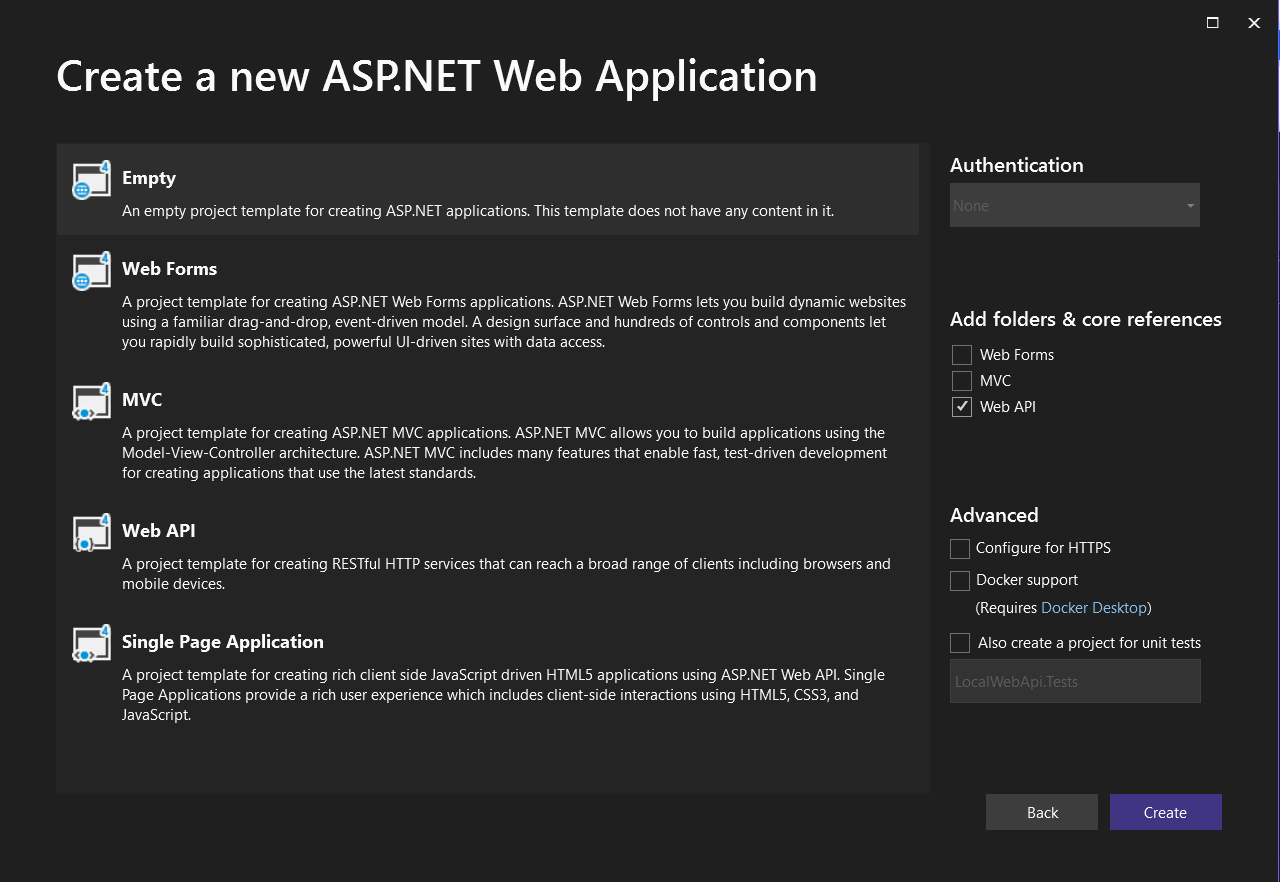Enable the Web Forms folders checkbox
This screenshot has width=1280, height=882.
[x=962, y=355]
